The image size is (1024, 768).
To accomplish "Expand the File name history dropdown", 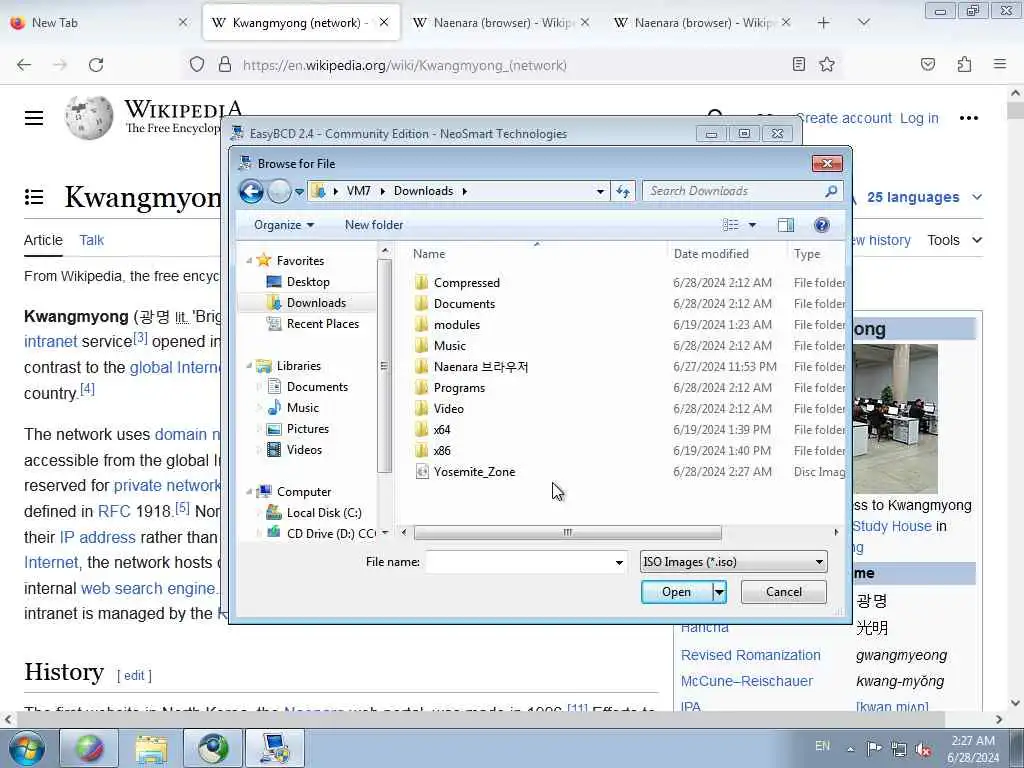I will tap(618, 562).
